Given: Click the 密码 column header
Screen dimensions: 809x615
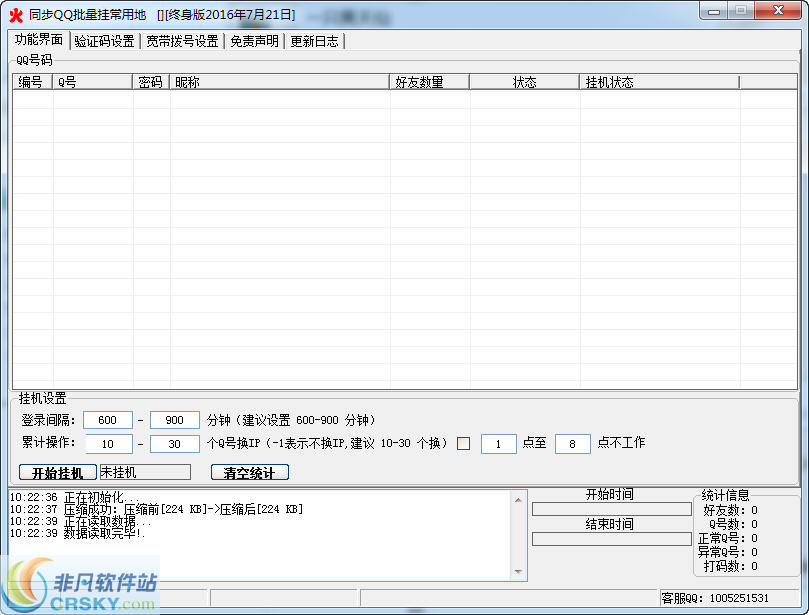Looking at the screenshot, I should (x=151, y=82).
